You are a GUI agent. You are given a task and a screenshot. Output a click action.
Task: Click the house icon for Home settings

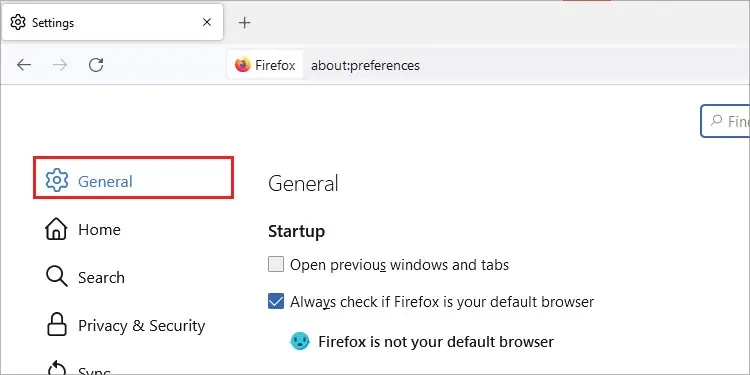(56, 229)
